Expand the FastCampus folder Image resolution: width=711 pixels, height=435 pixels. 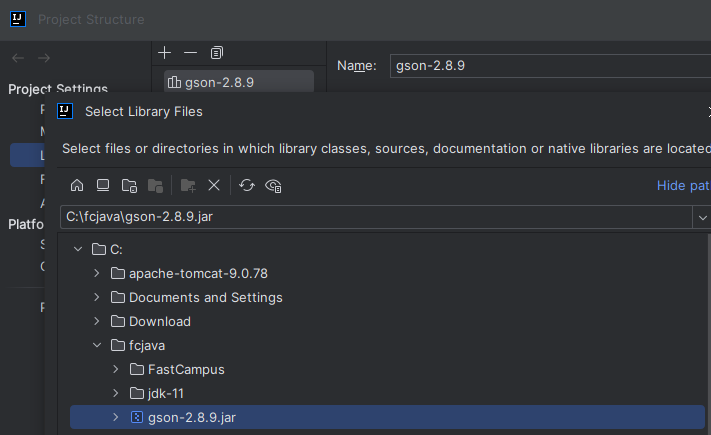click(116, 369)
